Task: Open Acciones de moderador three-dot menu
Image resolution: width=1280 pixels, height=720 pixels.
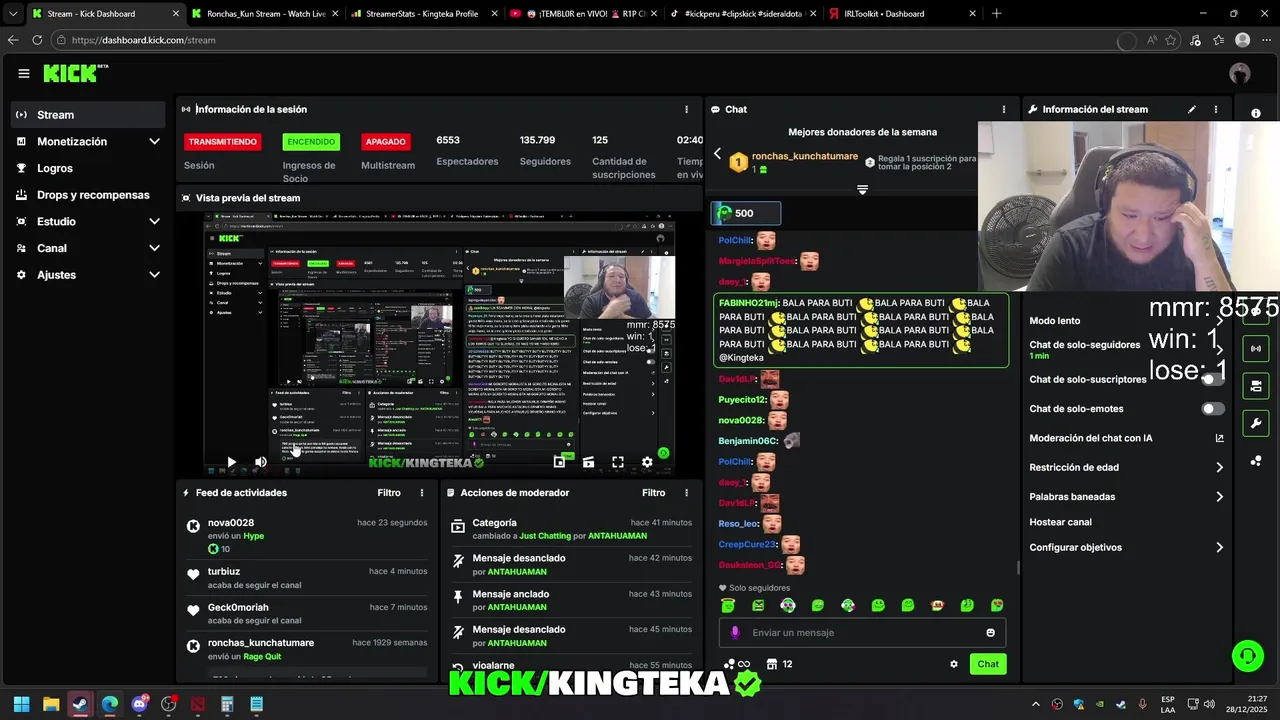Action: point(686,493)
